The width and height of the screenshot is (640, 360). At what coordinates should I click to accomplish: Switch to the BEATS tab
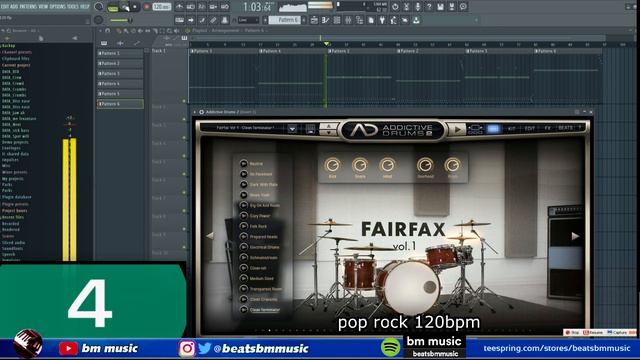coord(565,128)
